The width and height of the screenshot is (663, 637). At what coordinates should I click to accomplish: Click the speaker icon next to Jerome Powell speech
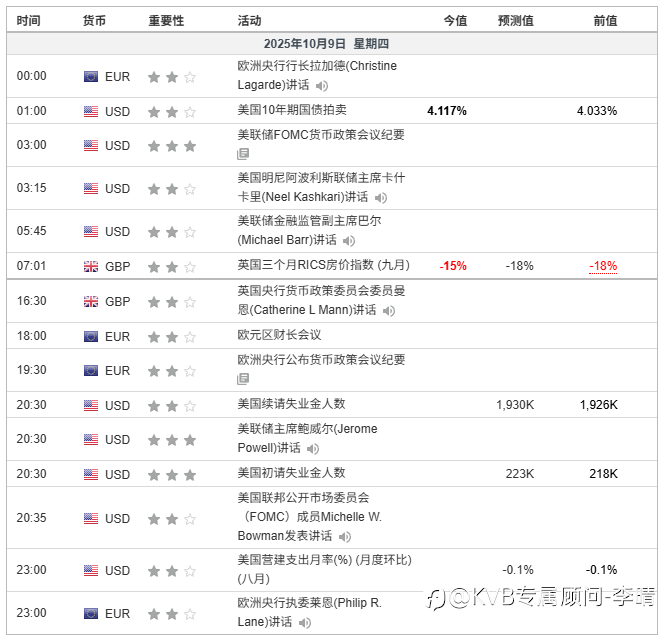(x=313, y=448)
